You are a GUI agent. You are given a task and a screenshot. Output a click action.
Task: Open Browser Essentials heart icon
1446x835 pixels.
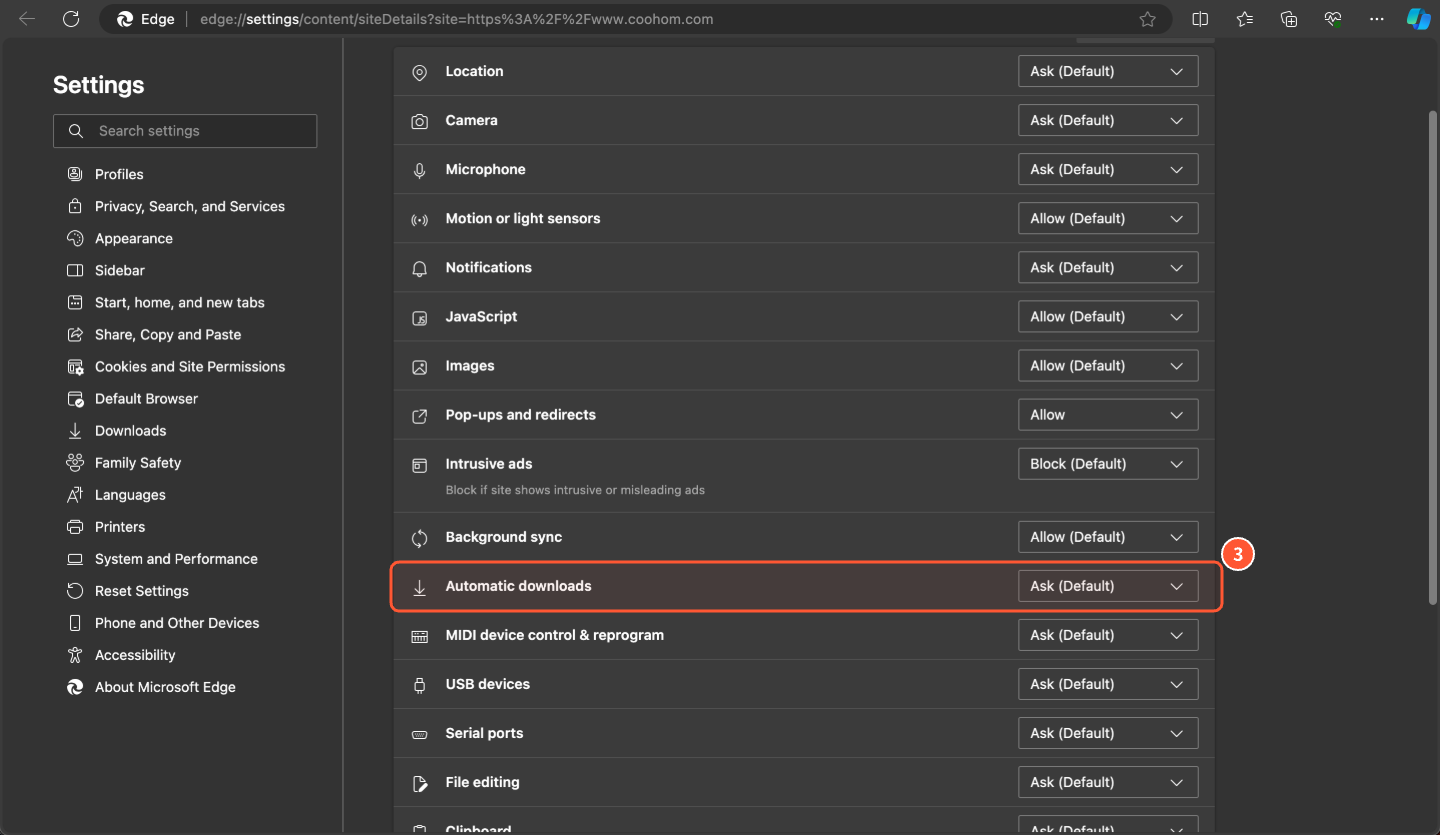coord(1332,19)
